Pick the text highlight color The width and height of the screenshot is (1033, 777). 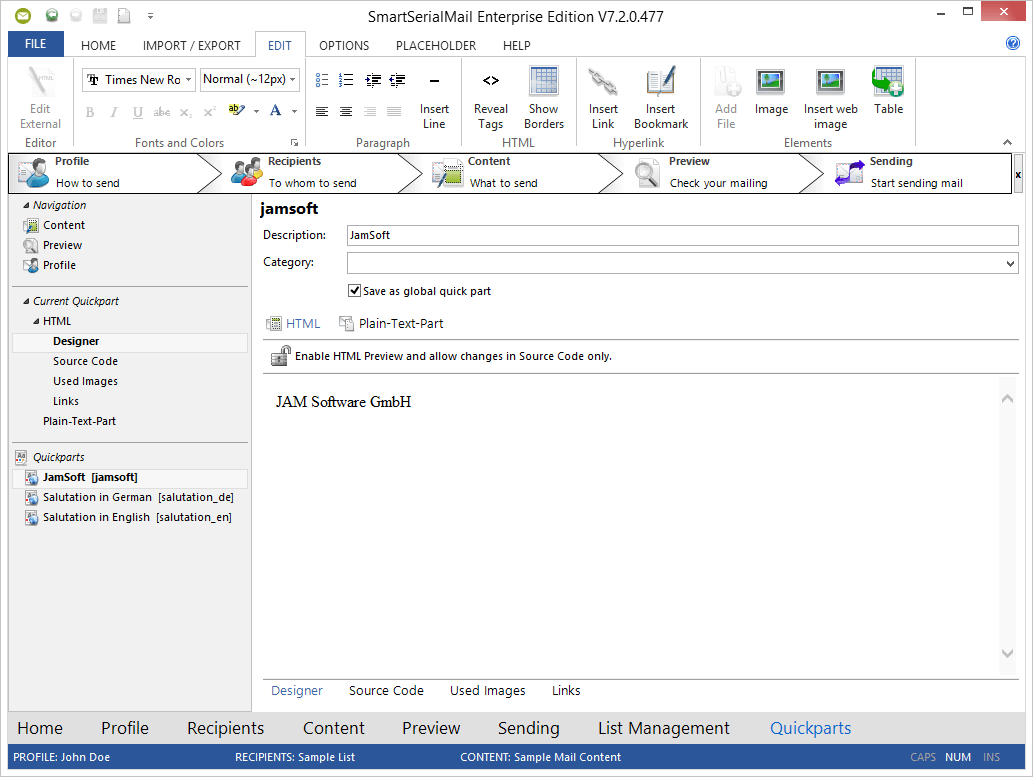(x=237, y=111)
